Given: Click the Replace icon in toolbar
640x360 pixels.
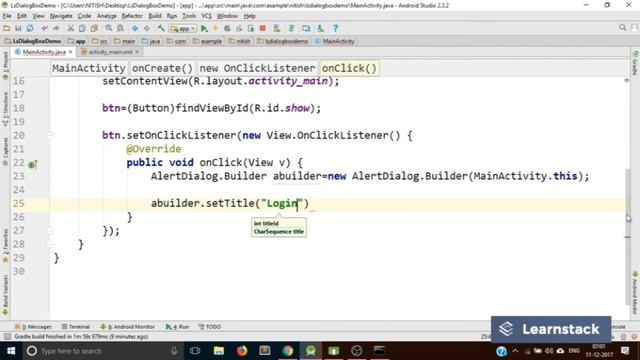Looking at the screenshot, I should coord(120,28).
